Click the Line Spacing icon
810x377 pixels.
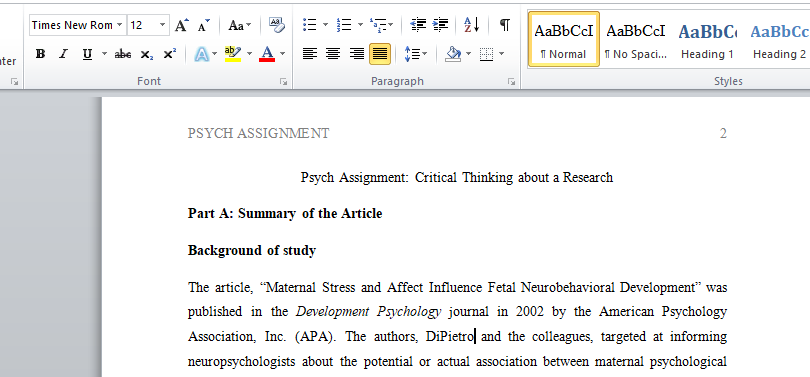pyautogui.click(x=412, y=54)
